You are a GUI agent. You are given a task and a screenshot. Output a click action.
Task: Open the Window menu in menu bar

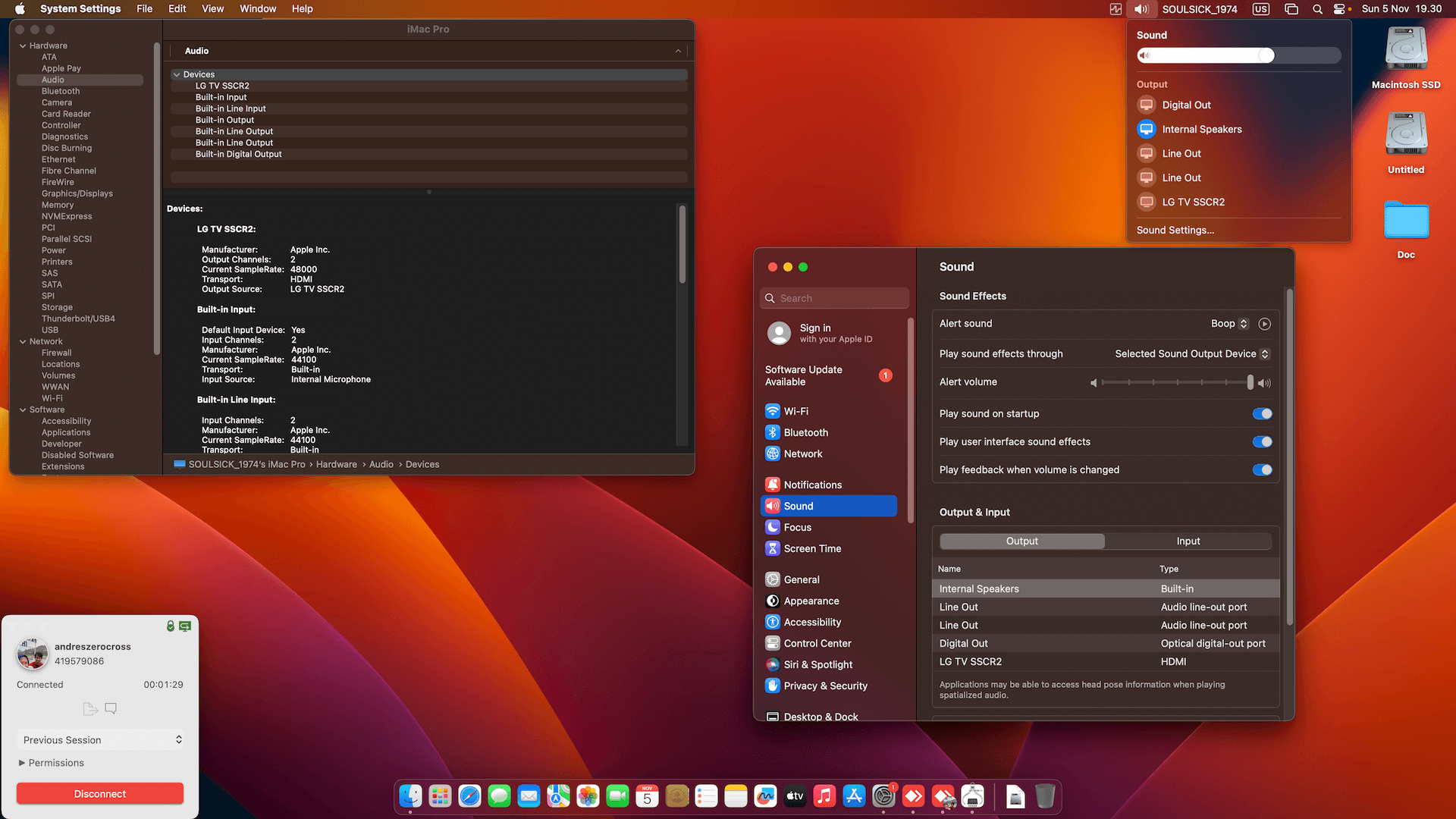(258, 9)
